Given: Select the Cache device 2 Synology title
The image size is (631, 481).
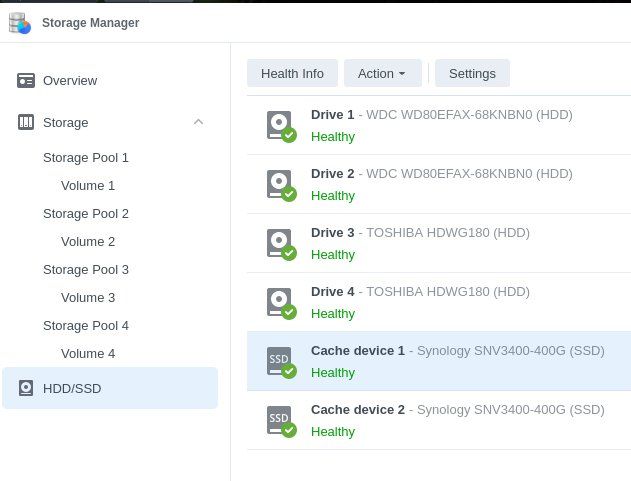Looking at the screenshot, I should (458, 410).
